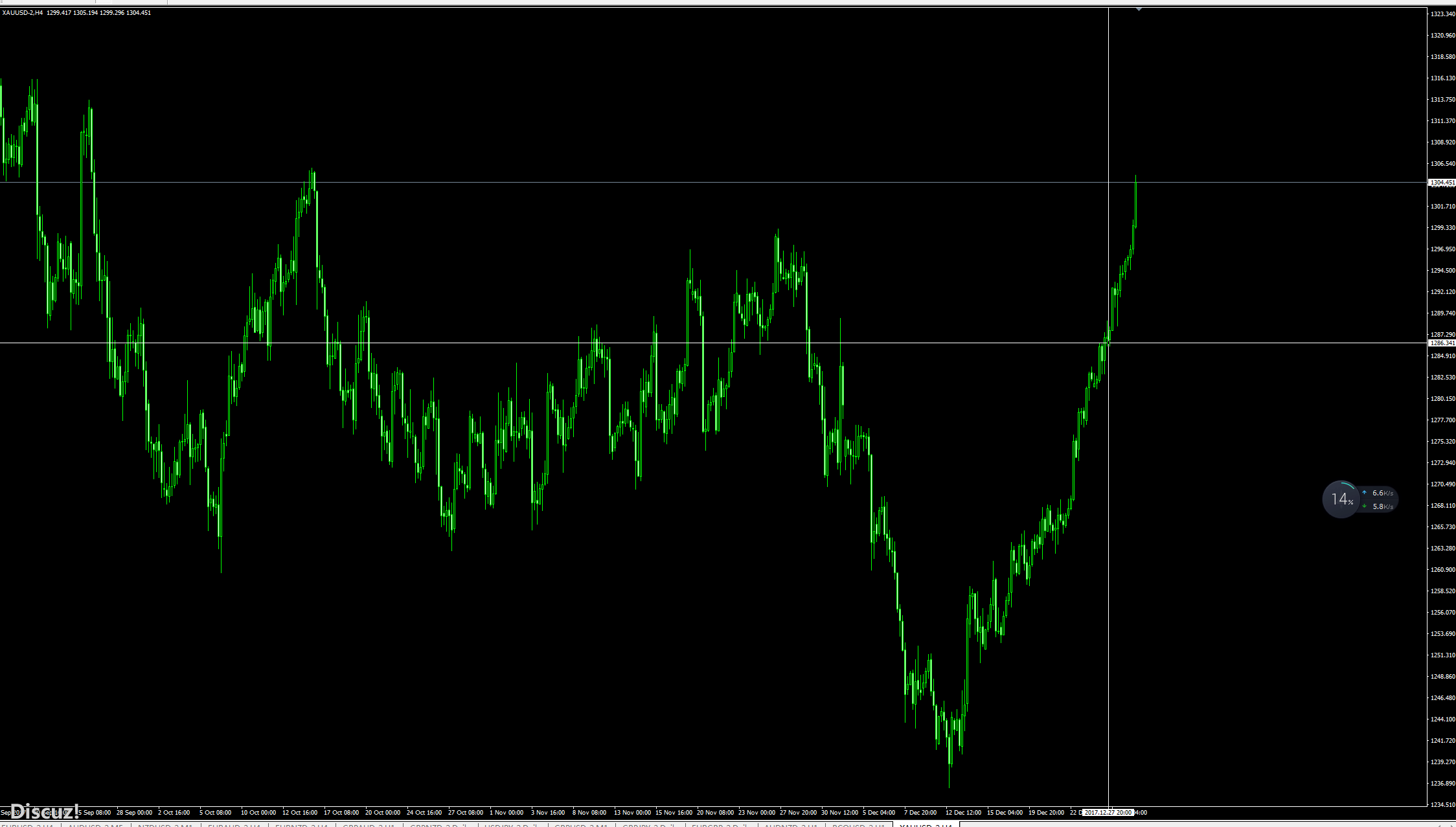Click the chart shift triangle marker at top

click(1139, 10)
